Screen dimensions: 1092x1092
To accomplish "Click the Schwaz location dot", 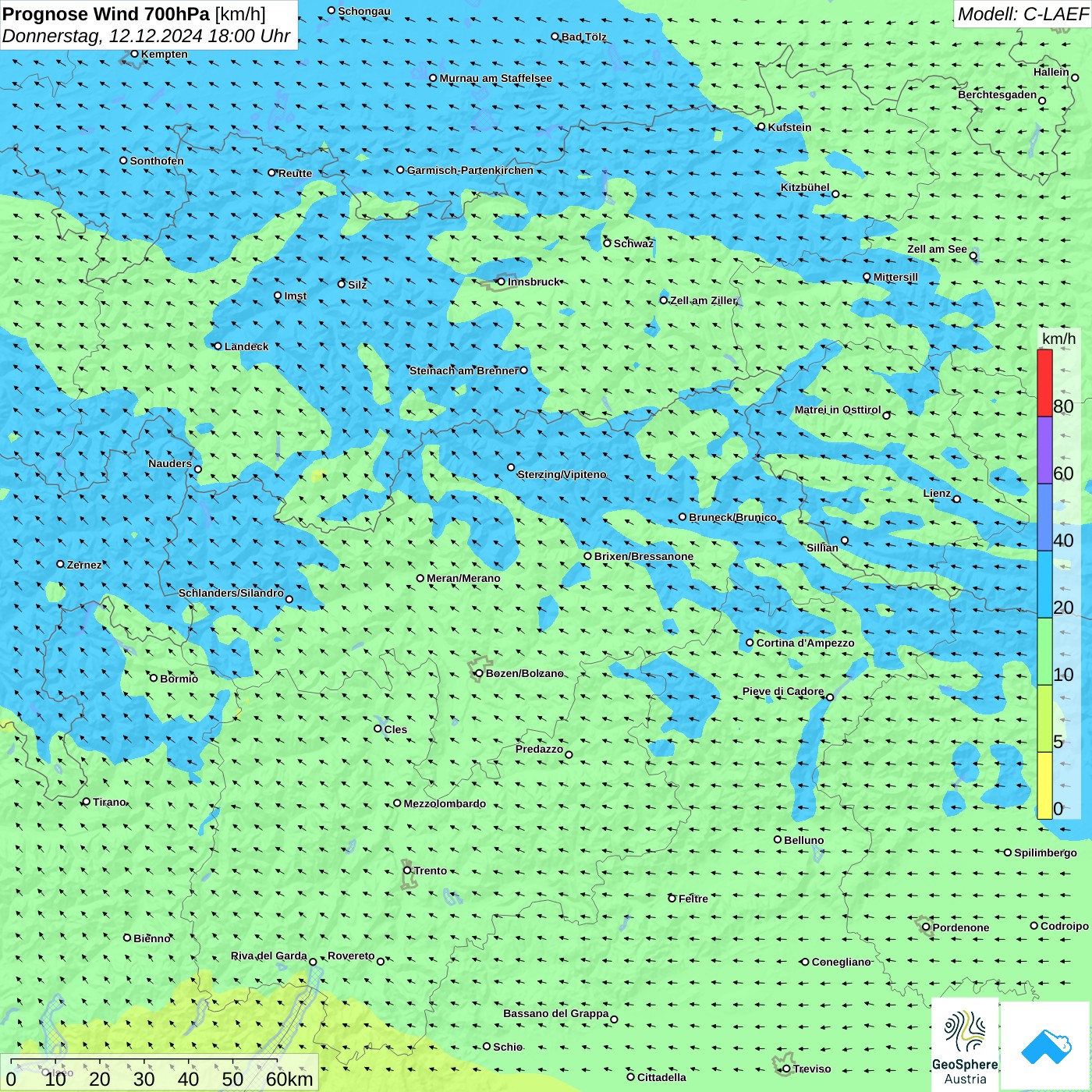I will pos(607,243).
